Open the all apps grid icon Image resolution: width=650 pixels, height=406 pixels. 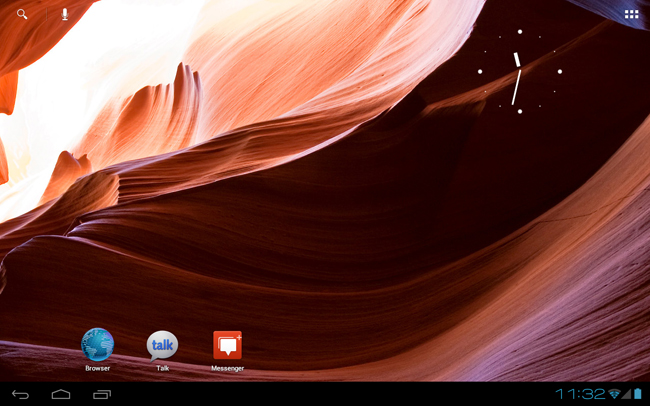[x=631, y=14]
